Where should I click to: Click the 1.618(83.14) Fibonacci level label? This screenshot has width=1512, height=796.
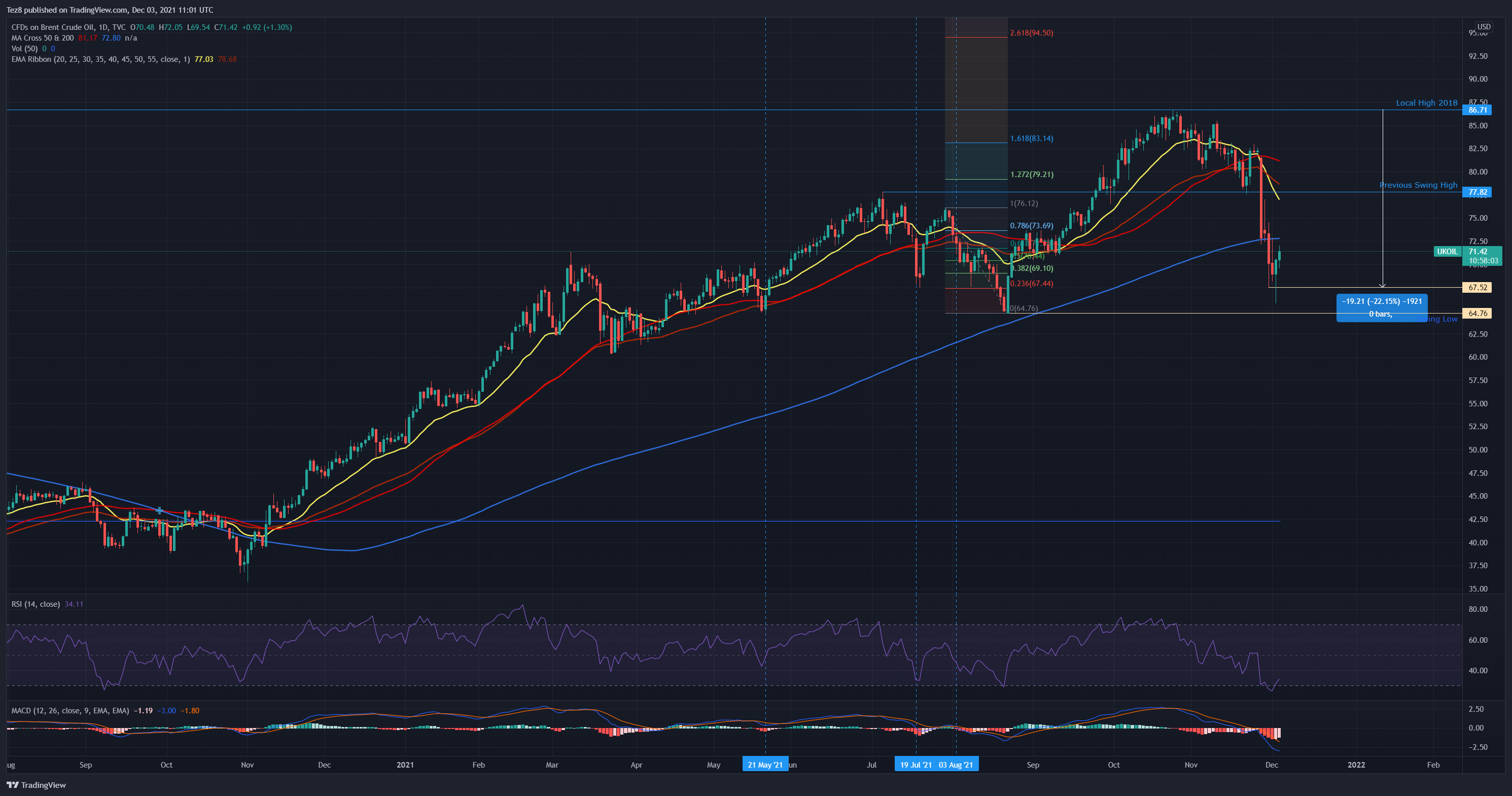pos(1031,139)
